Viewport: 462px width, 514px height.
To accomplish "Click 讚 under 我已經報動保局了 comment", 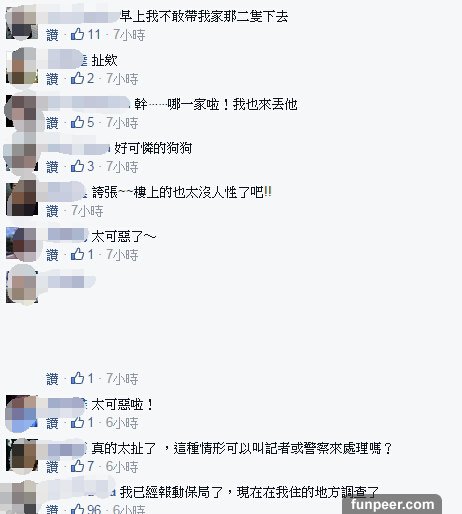I will (x=52, y=509).
